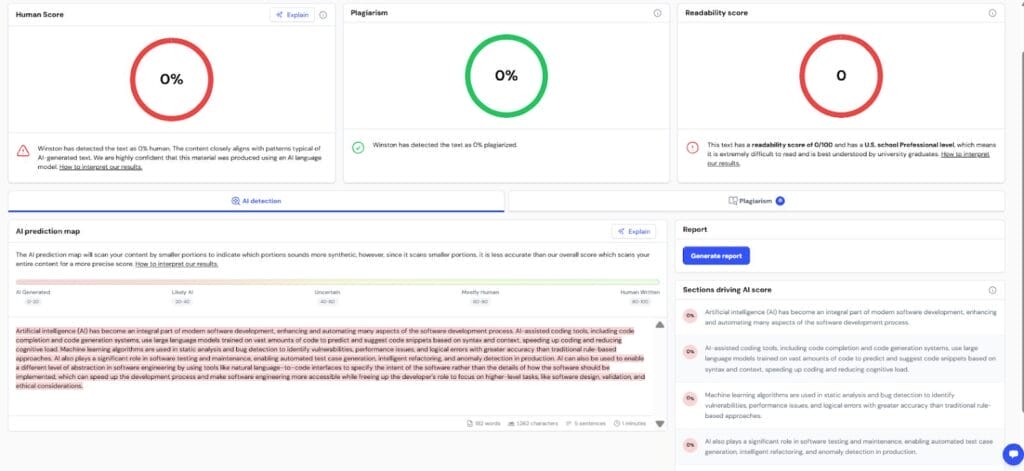Click the red warning triangle under Human Score
The image size is (1024, 471).
pyautogui.click(x=23, y=151)
